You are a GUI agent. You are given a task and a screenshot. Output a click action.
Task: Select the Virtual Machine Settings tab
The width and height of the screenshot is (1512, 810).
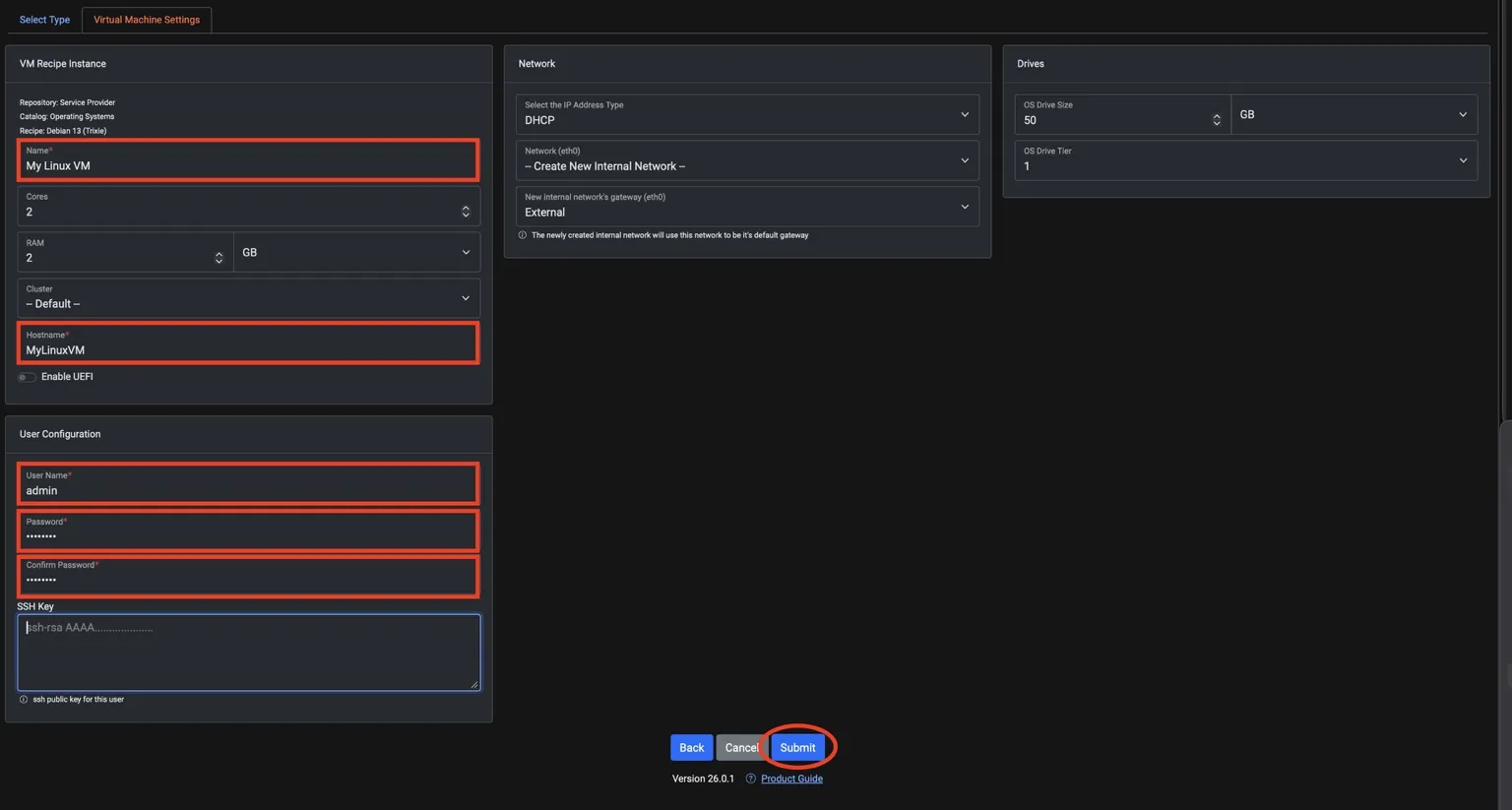click(146, 19)
